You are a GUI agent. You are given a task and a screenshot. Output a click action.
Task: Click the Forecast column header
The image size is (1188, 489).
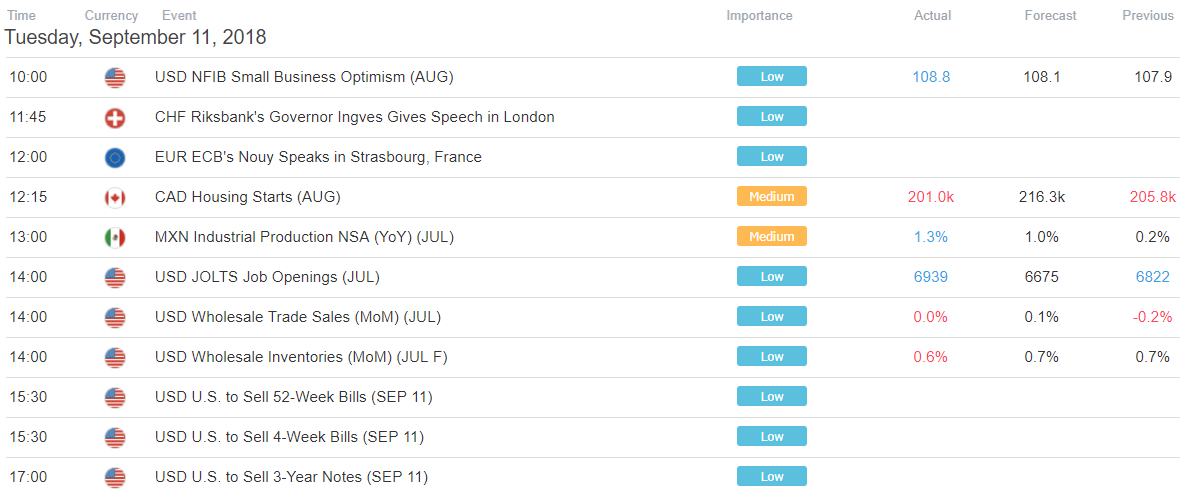point(1050,15)
